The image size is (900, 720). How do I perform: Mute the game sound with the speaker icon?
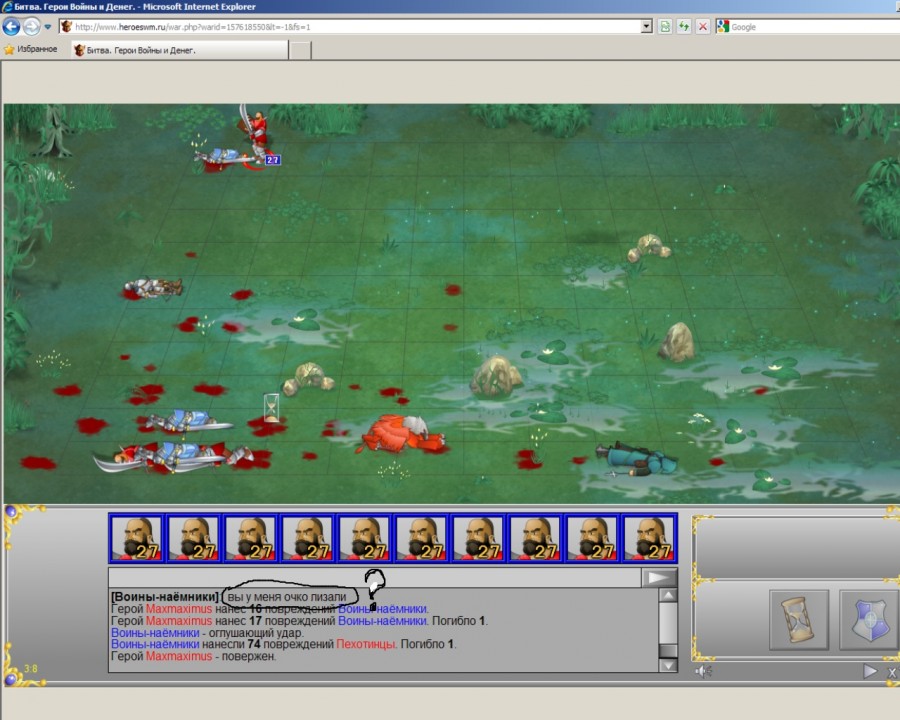click(703, 671)
